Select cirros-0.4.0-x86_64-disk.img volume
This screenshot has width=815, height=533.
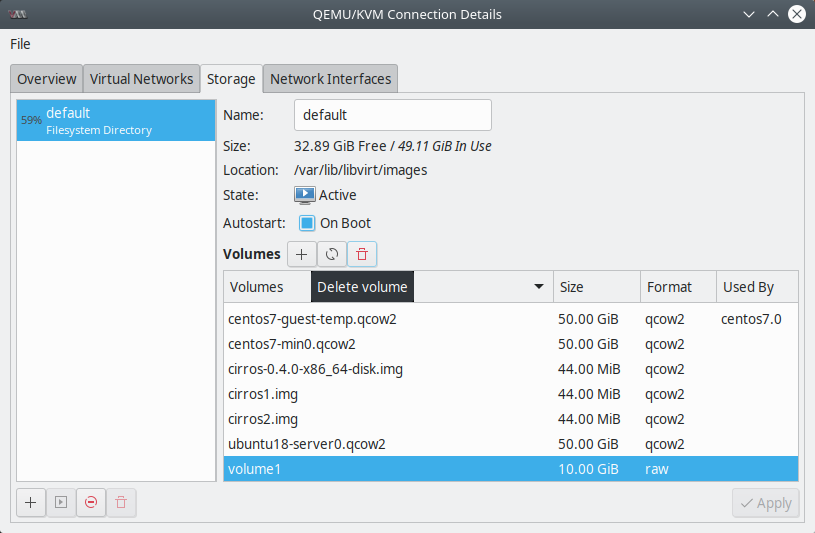(x=511, y=369)
